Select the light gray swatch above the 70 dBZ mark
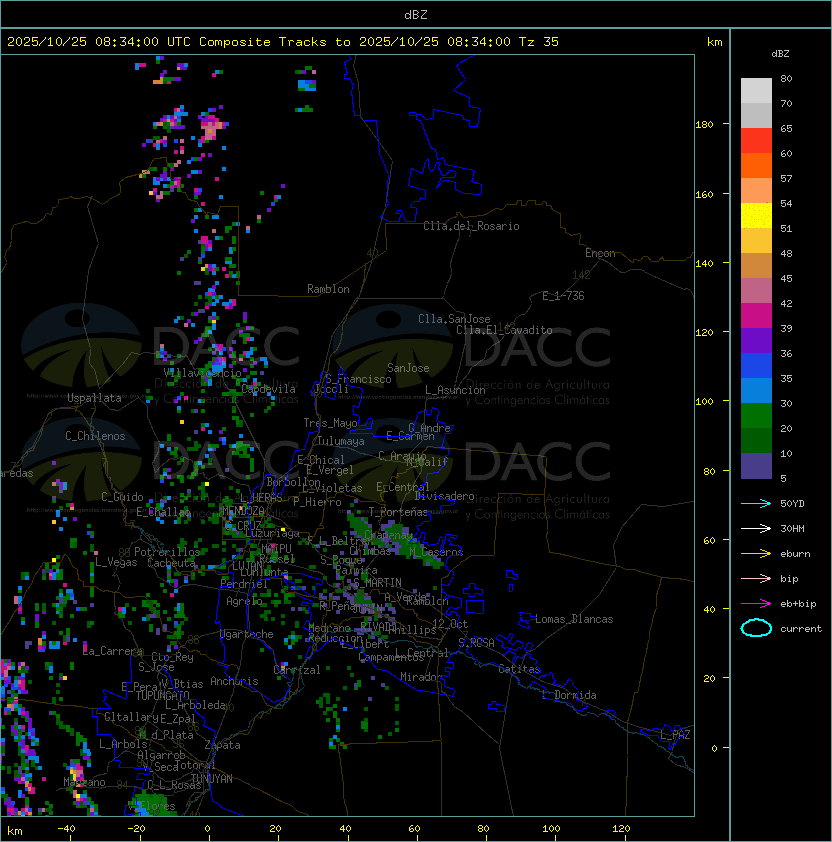832x842 pixels. coord(756,90)
